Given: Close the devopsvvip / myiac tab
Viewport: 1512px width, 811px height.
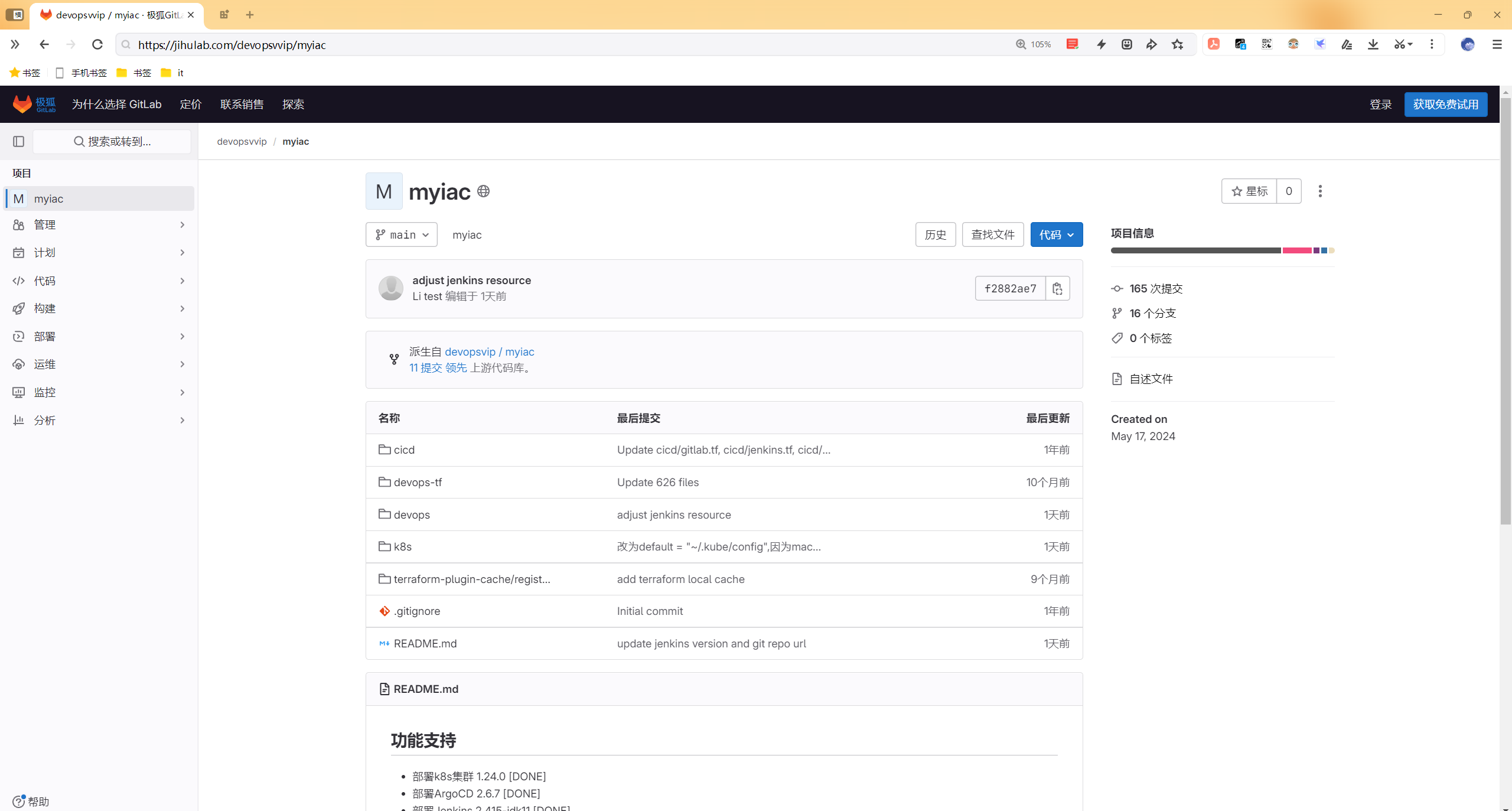Looking at the screenshot, I should 191,15.
